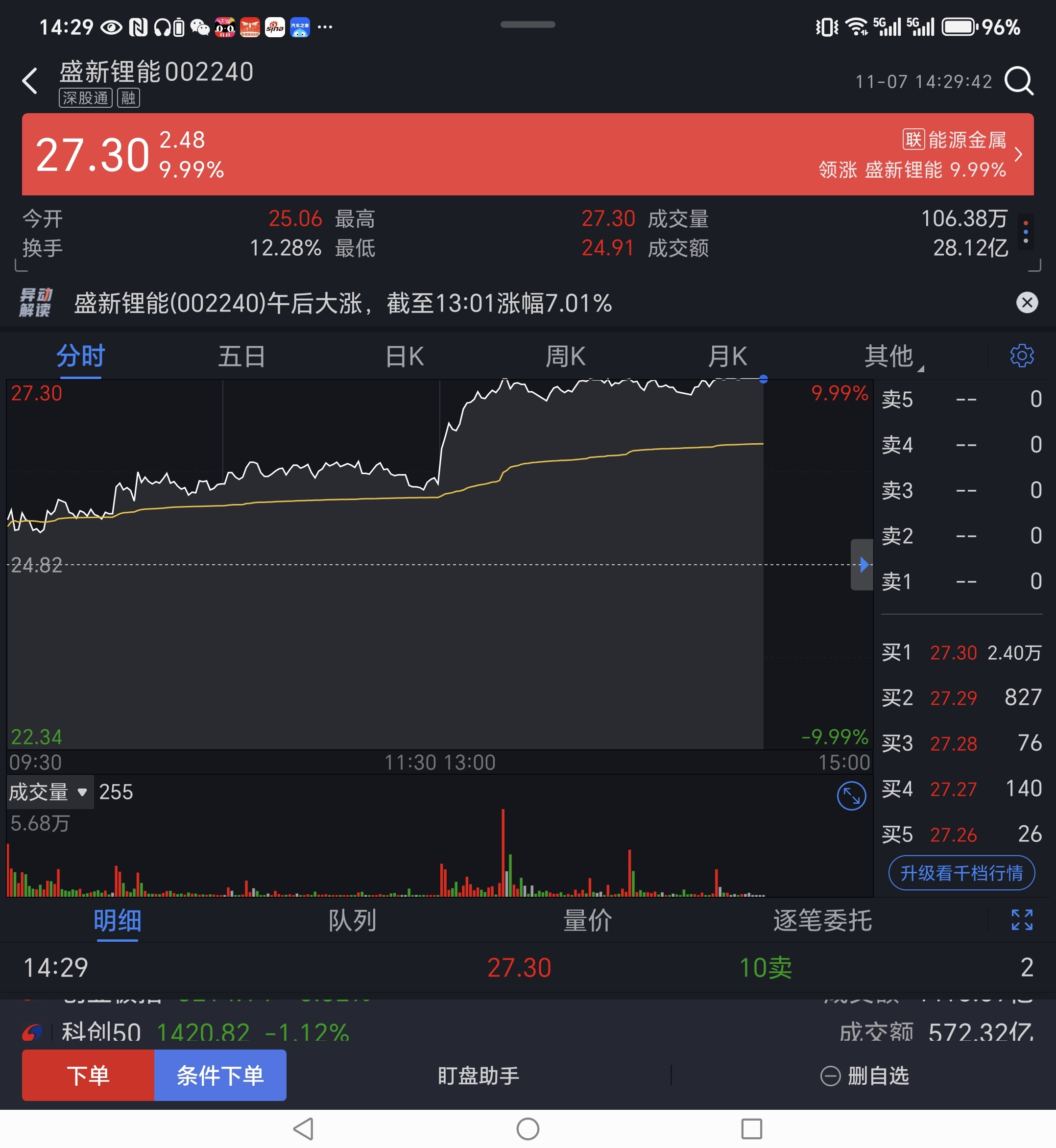Image resolution: width=1056 pixels, height=1148 pixels.
Task: Open chart settings gear icon
Action: (1021, 356)
